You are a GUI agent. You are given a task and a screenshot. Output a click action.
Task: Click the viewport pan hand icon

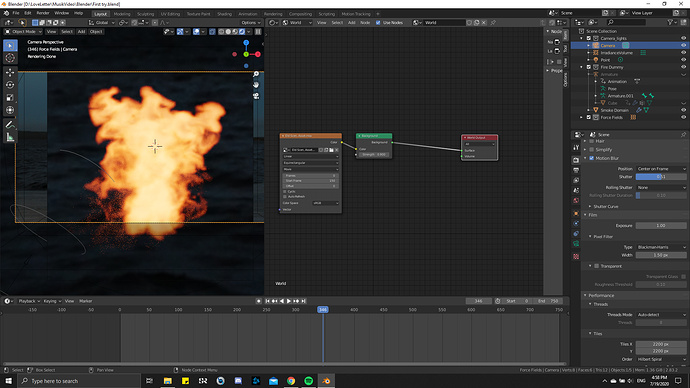256,85
